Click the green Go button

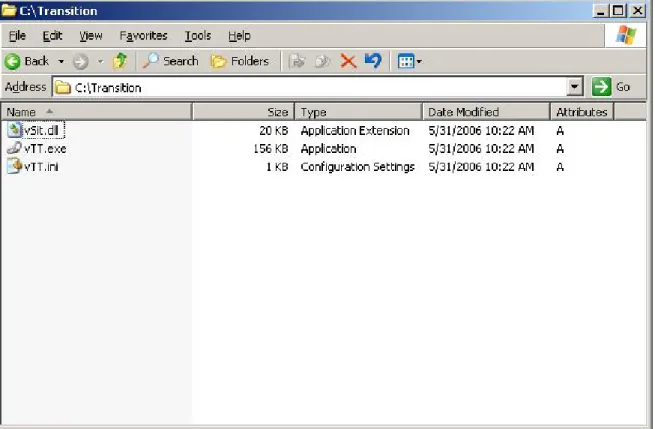611,87
